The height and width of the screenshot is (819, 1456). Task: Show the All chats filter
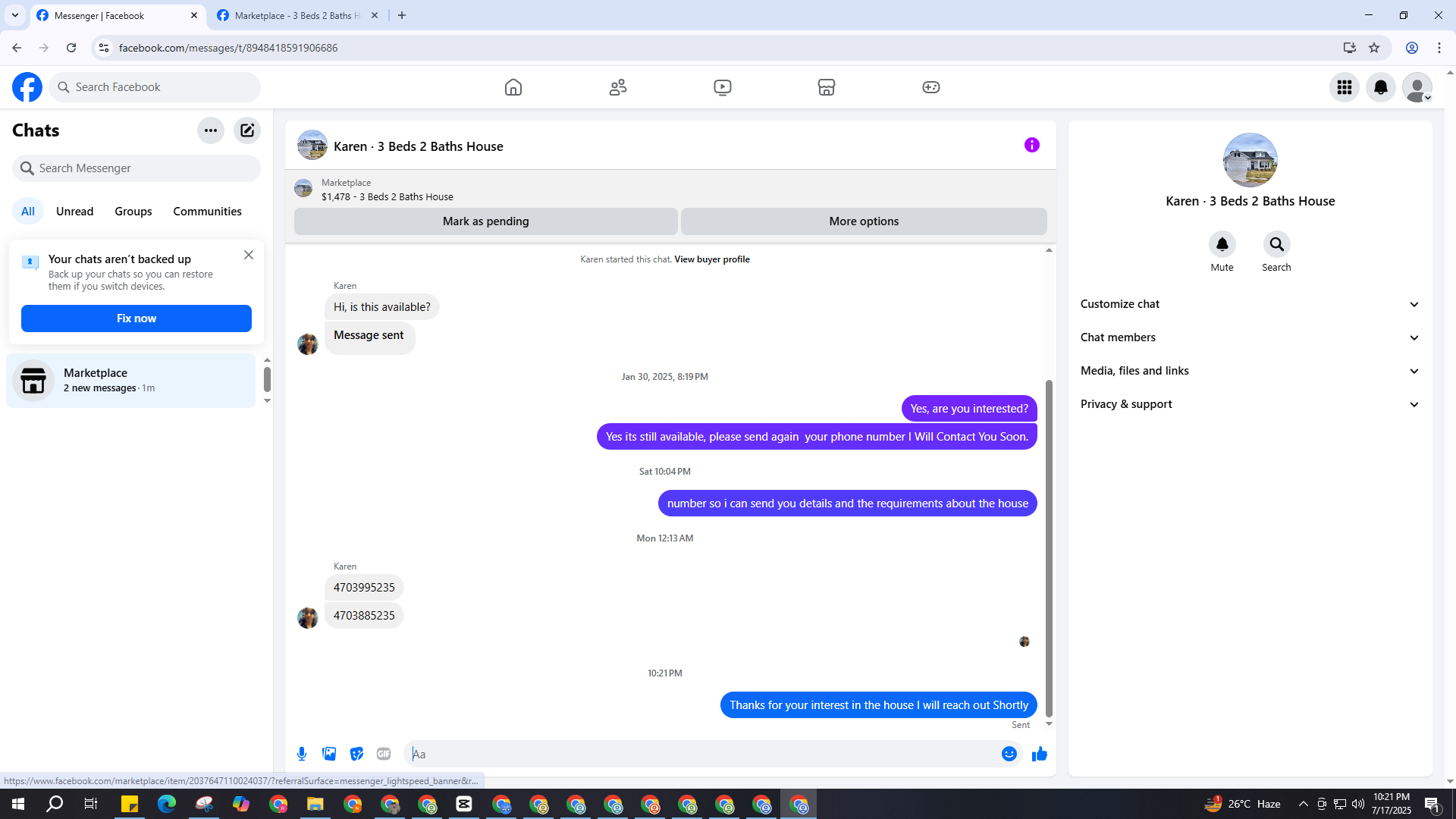click(28, 212)
